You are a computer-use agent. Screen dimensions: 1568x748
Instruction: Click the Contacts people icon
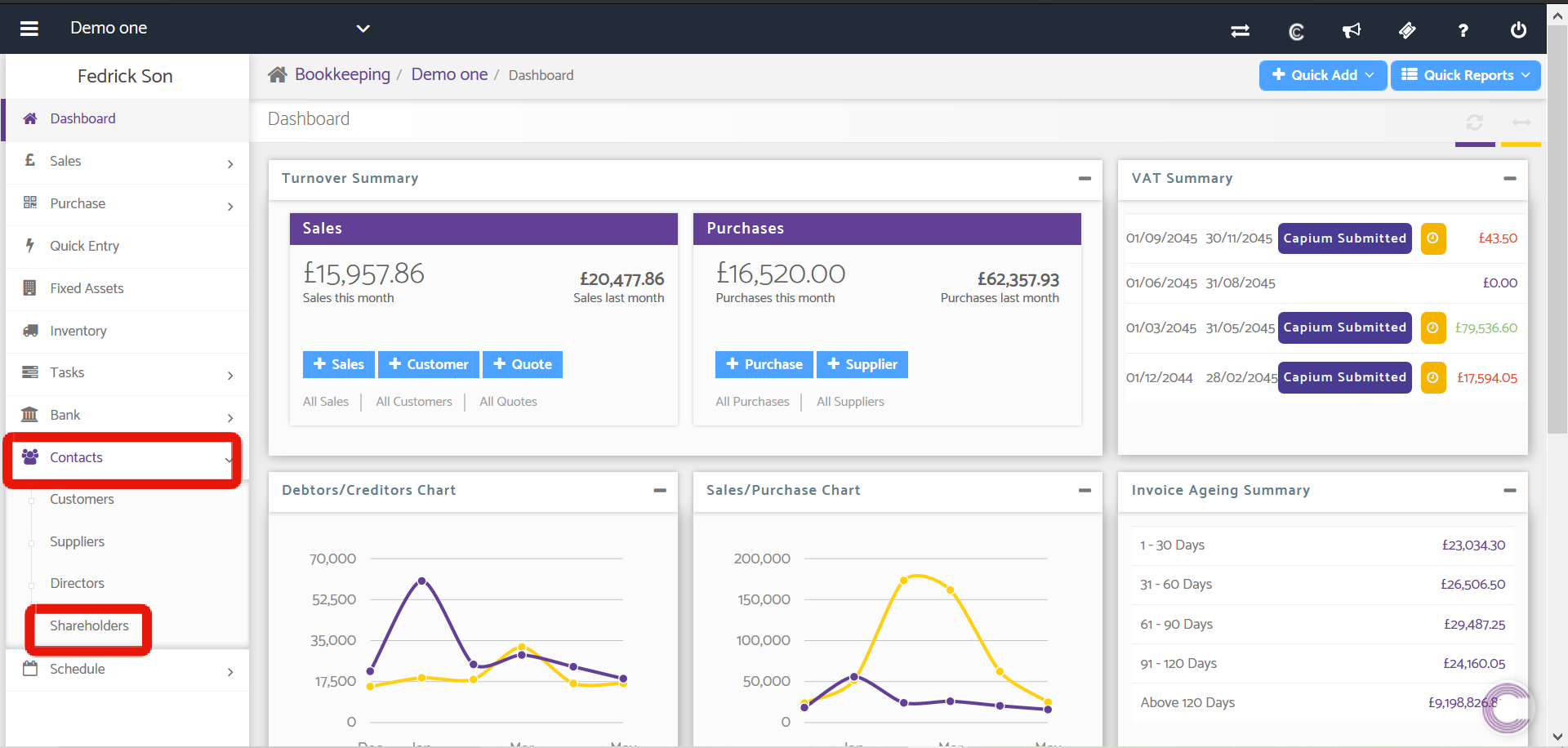pyautogui.click(x=30, y=456)
